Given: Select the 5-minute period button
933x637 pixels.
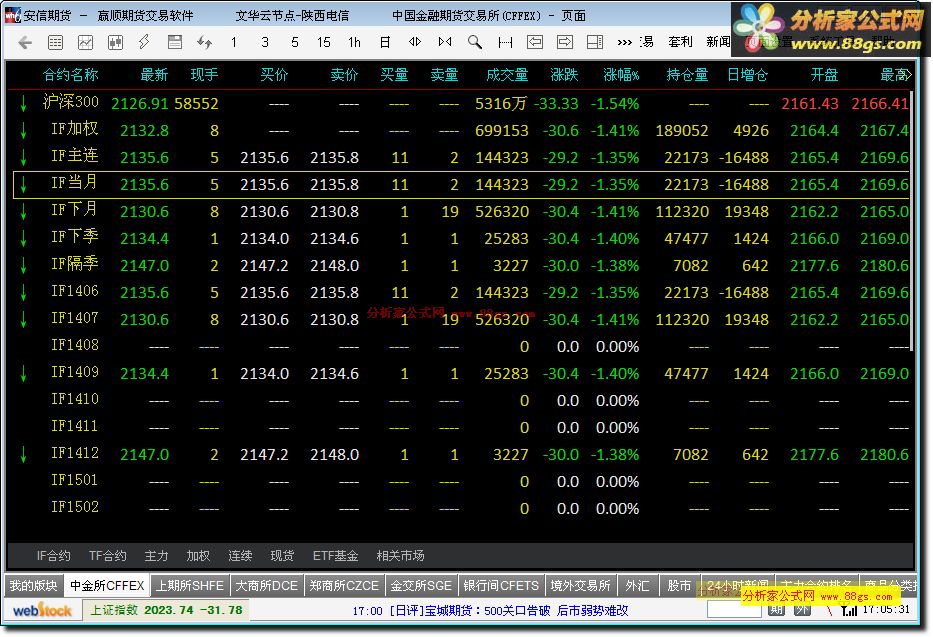Looking at the screenshot, I should coord(295,42).
